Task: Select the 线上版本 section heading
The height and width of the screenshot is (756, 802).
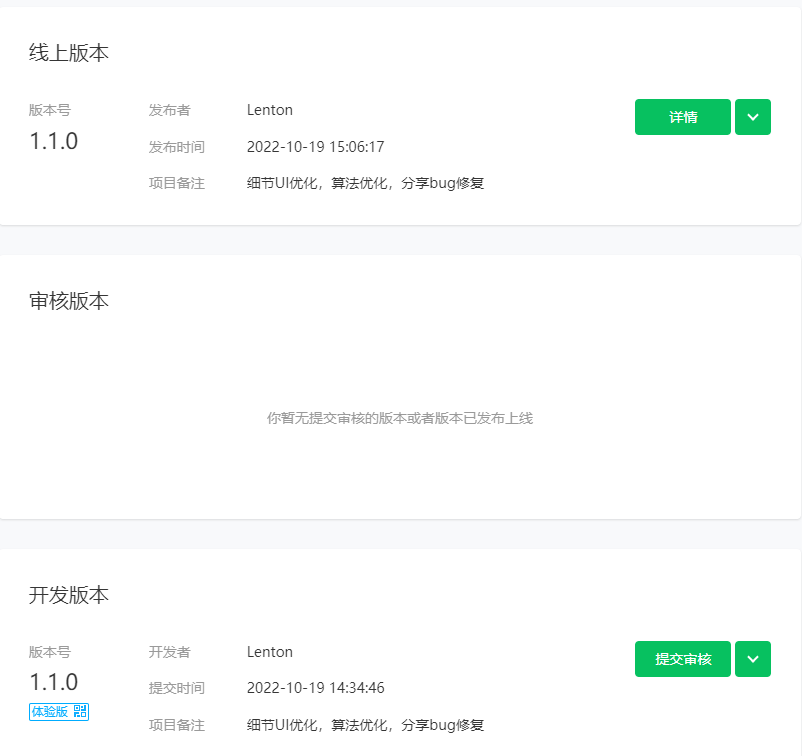Action: [69, 53]
